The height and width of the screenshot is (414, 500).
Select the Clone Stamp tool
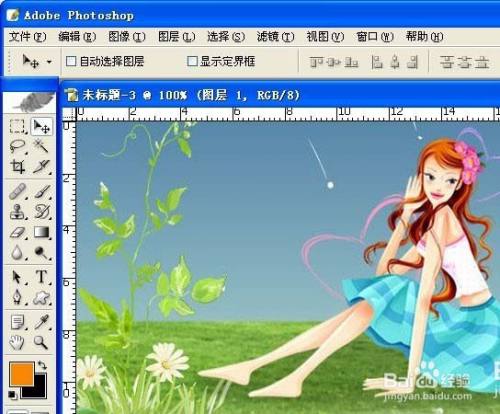coord(17,211)
